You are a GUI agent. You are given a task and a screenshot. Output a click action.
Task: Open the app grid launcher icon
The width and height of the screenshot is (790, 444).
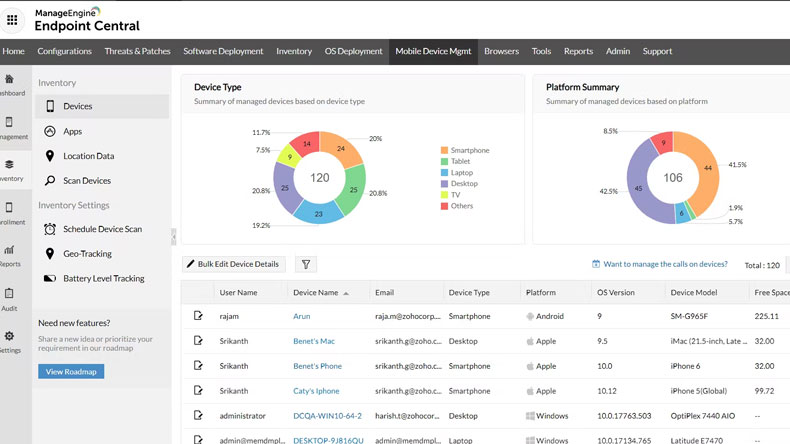pyautogui.click(x=12, y=19)
